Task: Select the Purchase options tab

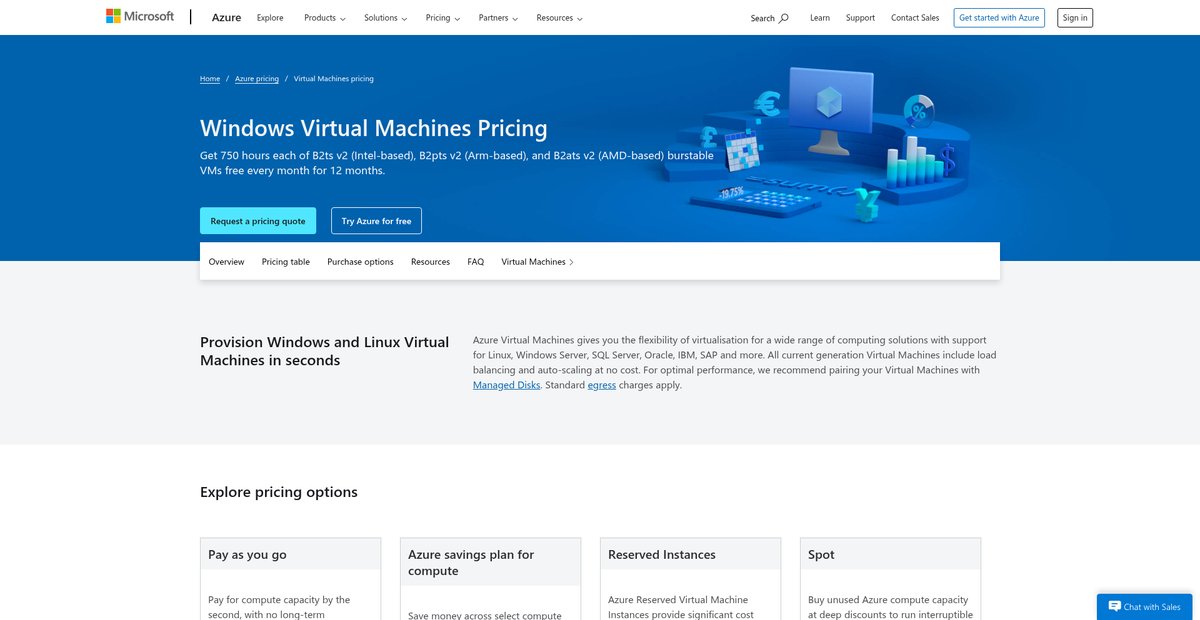Action: [360, 262]
